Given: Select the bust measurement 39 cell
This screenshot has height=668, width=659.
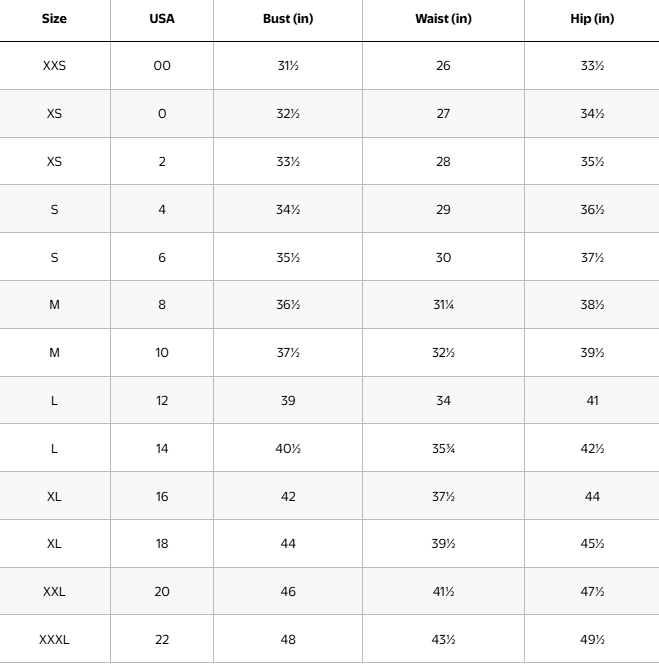Looking at the screenshot, I should [288, 401].
